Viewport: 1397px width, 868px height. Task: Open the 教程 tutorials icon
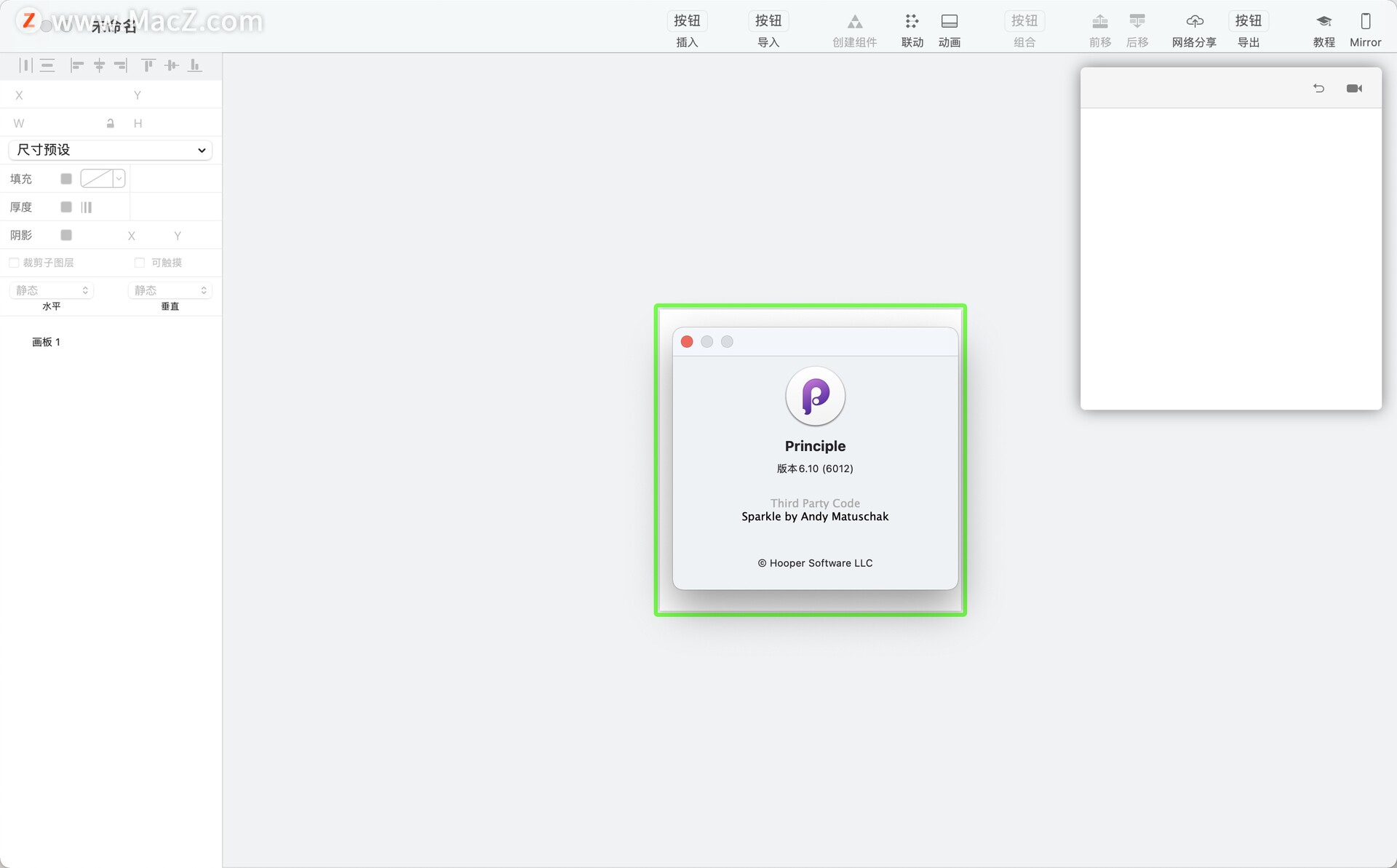point(1324,22)
